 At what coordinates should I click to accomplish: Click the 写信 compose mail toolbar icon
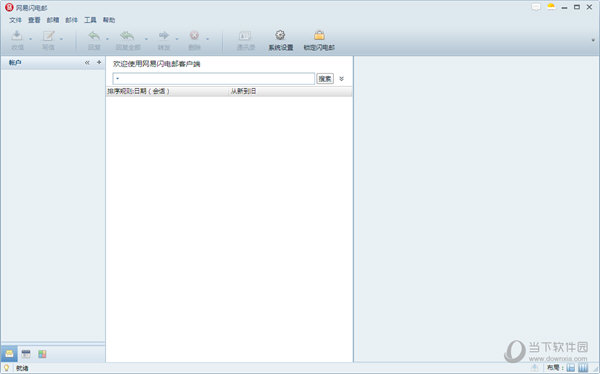49,36
